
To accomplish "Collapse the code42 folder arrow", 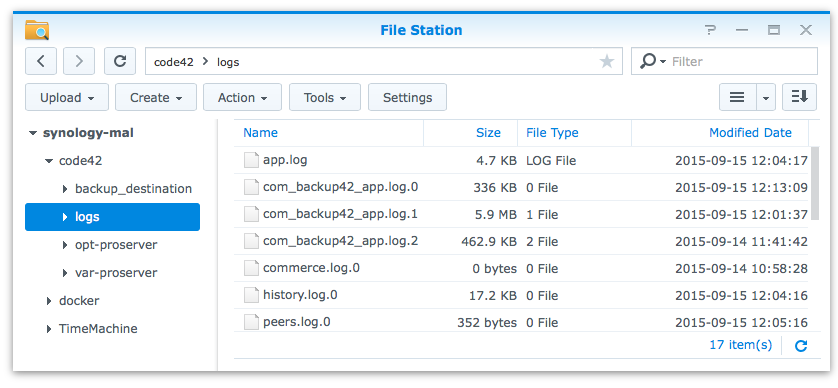I will [x=49, y=161].
